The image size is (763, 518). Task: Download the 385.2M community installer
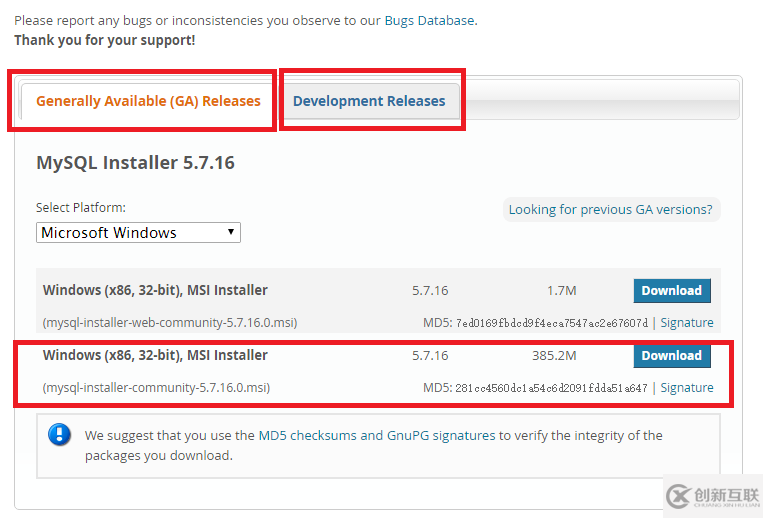672,356
